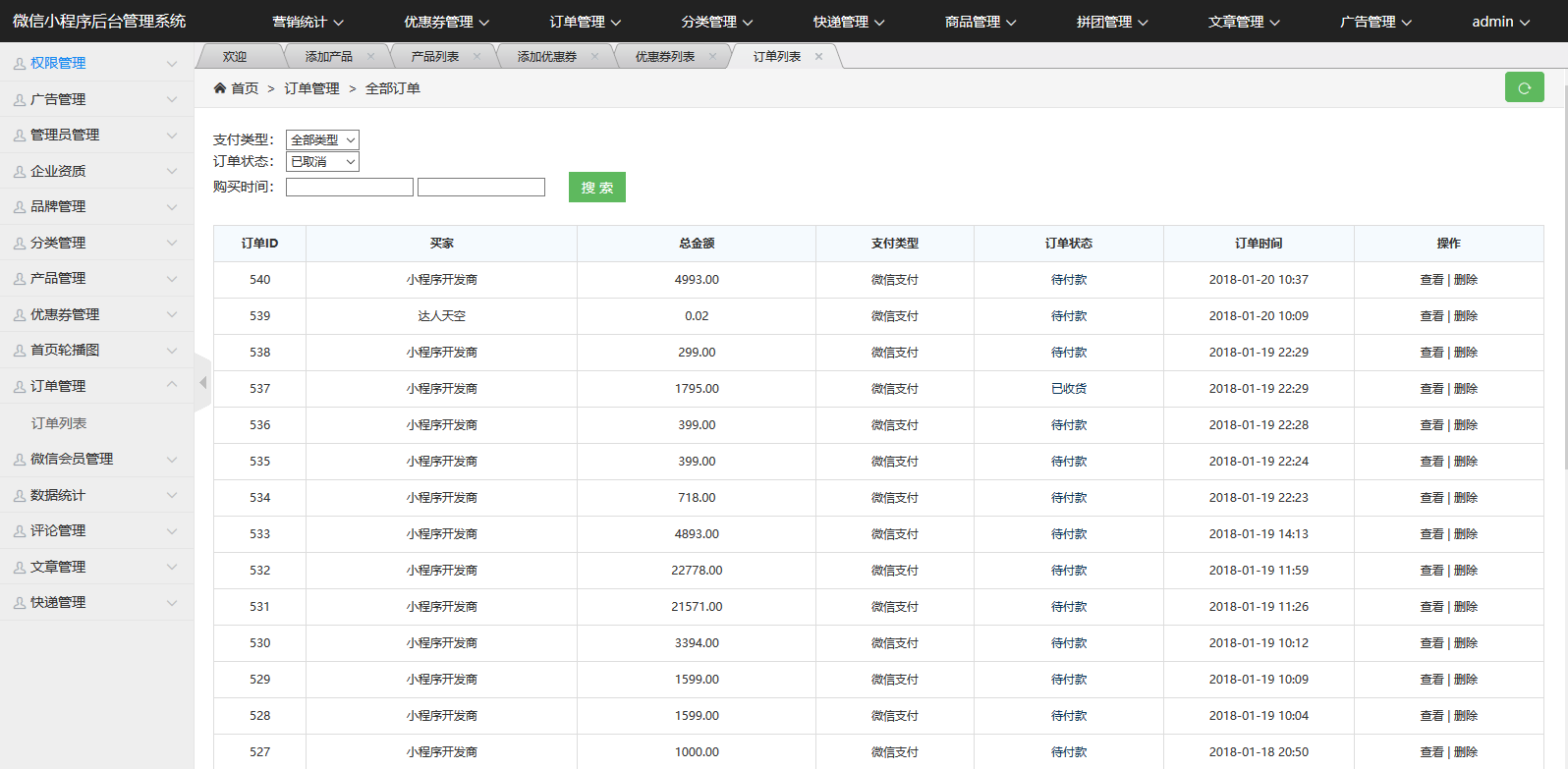The width and height of the screenshot is (1568, 769).
Task: Expand 首页轮播图 sidebar section
Action: click(x=96, y=350)
